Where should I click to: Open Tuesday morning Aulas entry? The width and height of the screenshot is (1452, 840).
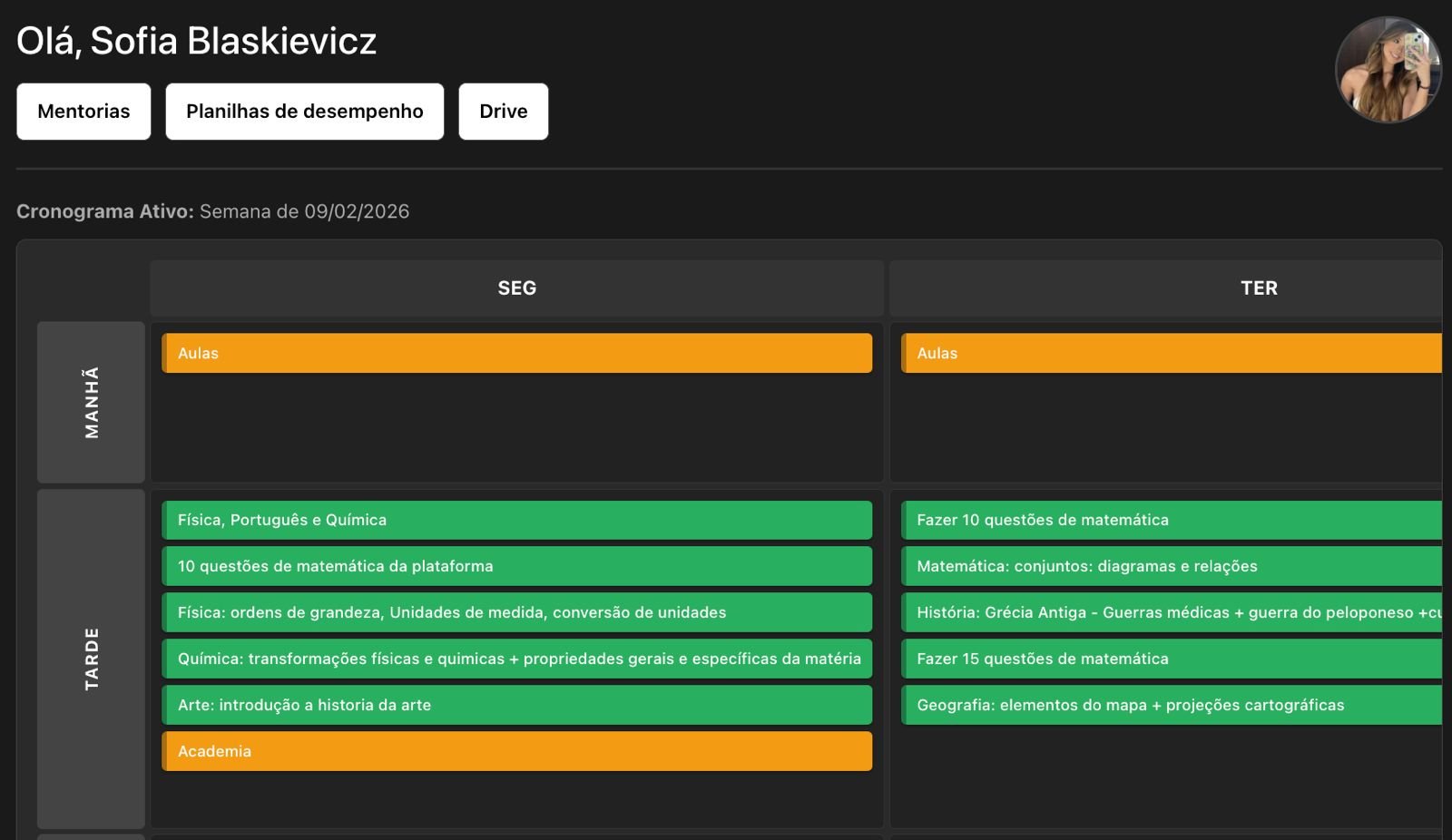coord(1171,353)
